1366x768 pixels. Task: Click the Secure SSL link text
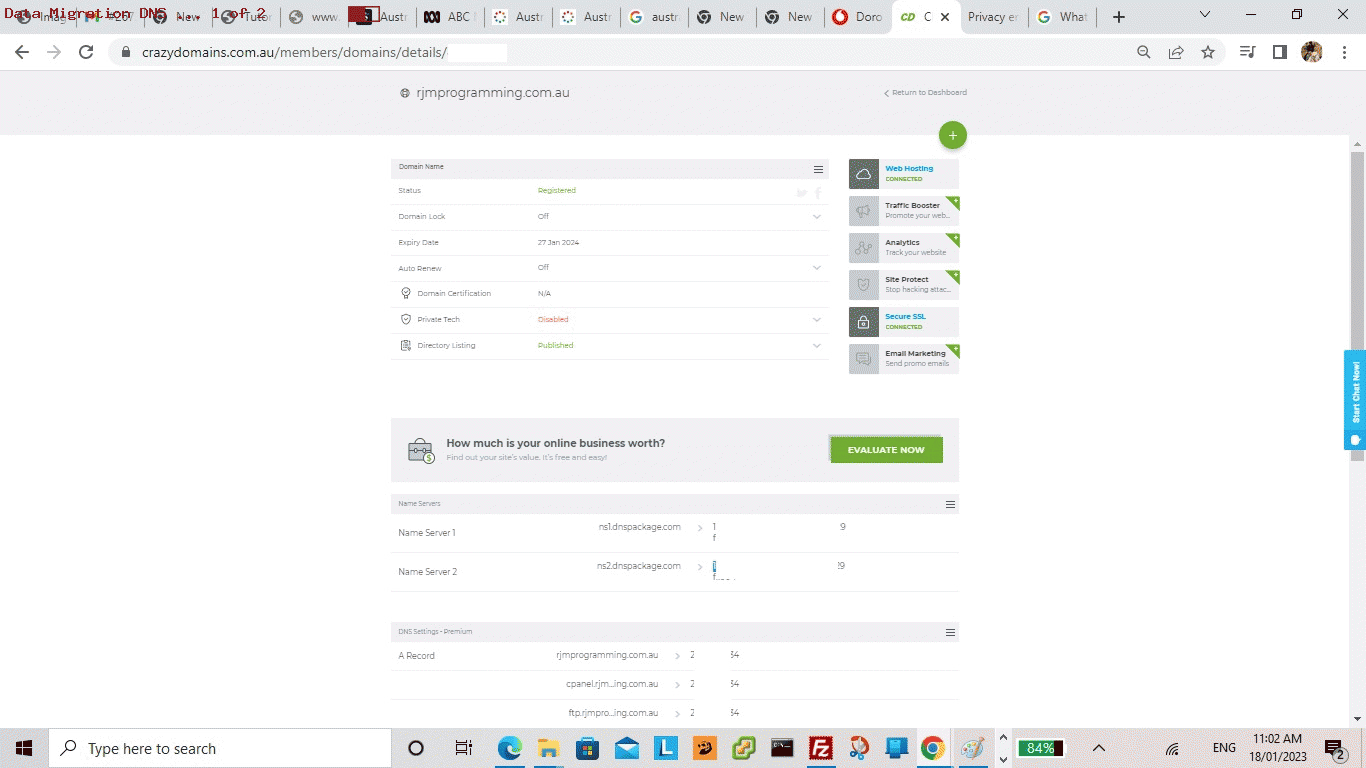click(x=905, y=317)
